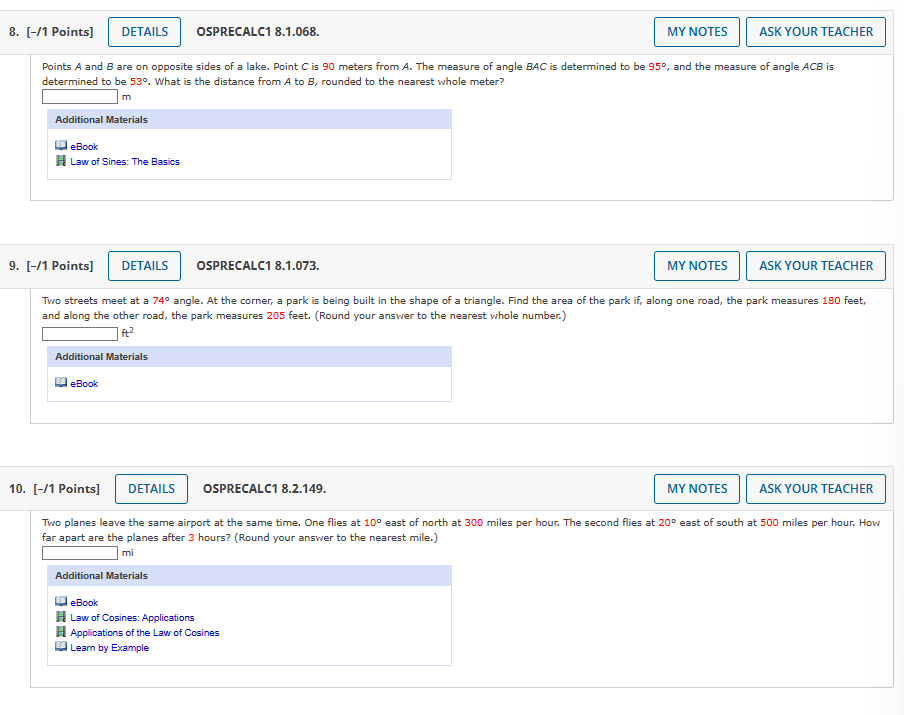Click the red value 90 in question 8
This screenshot has height=715, width=904.
[x=329, y=66]
